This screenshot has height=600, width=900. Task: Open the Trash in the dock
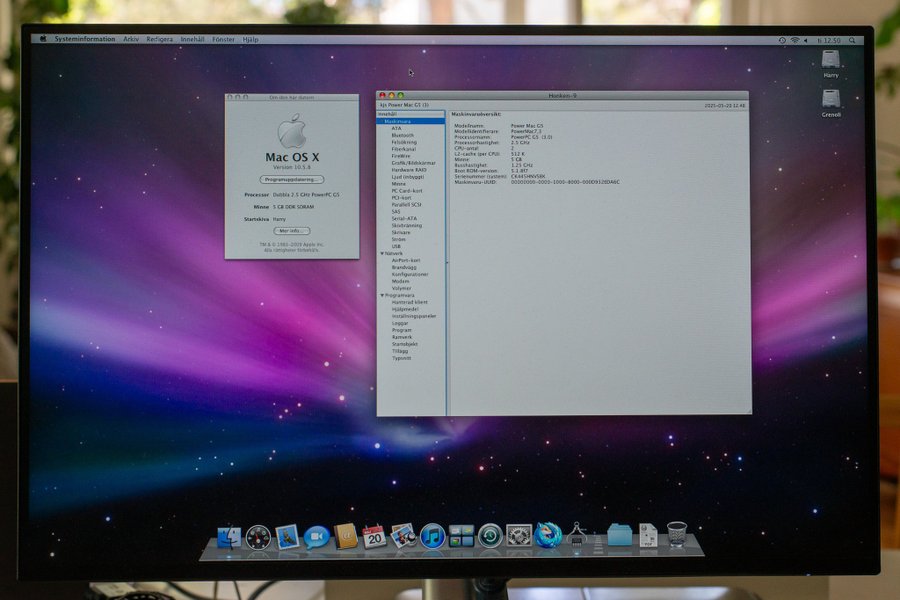pyautogui.click(x=677, y=534)
